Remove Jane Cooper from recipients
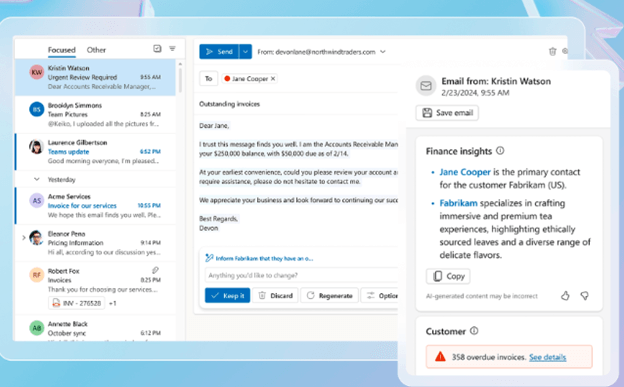This screenshot has width=624, height=387. click(x=273, y=78)
